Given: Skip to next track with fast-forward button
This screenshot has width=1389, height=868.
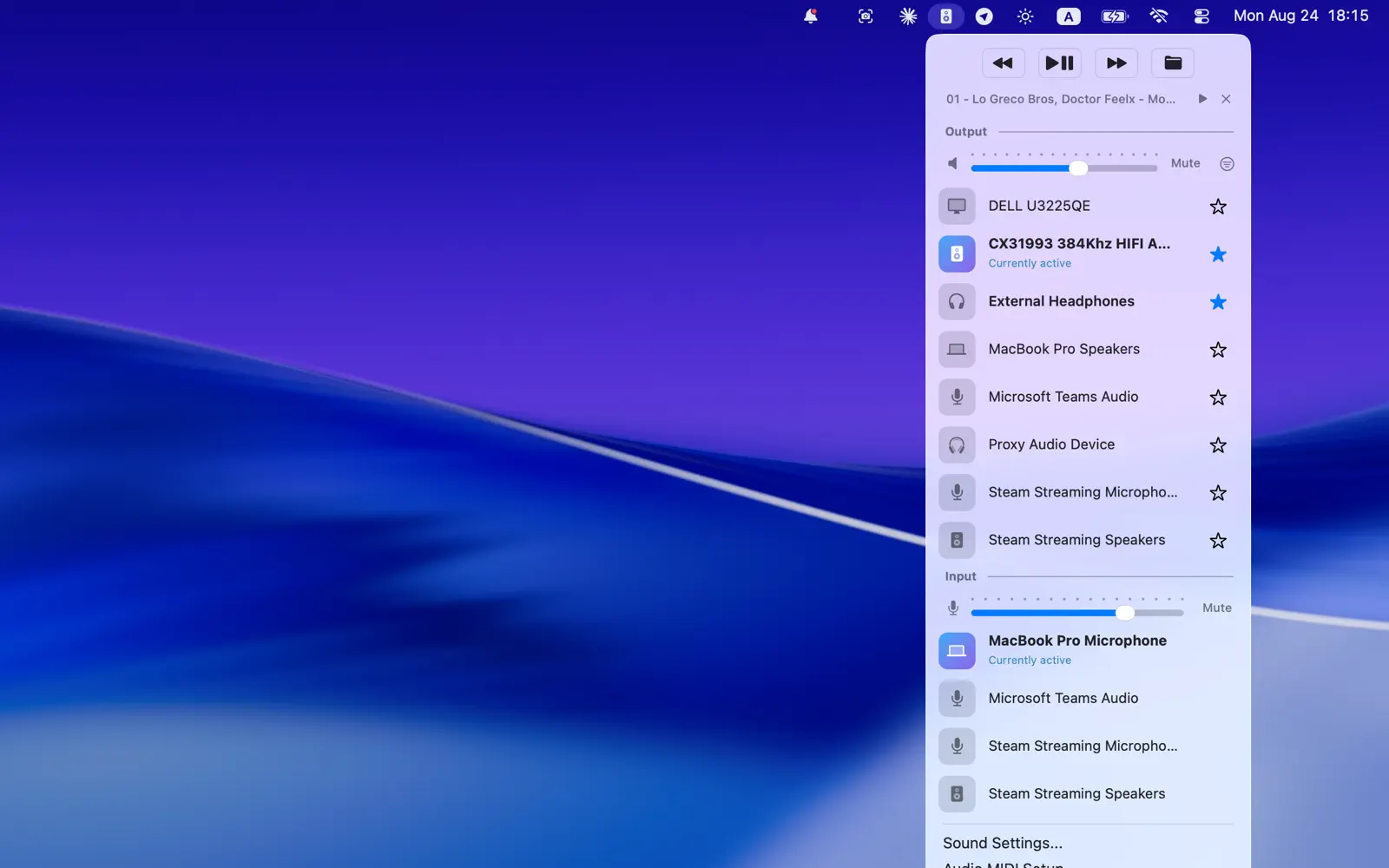Looking at the screenshot, I should pos(1116,62).
